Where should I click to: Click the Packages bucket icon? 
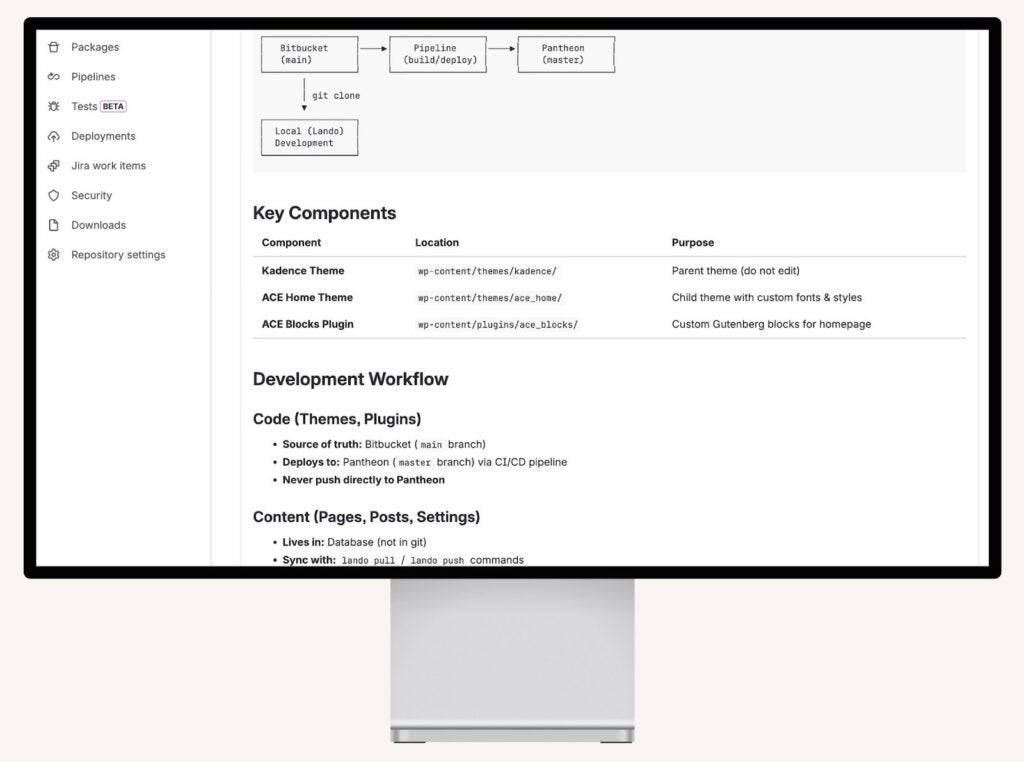pos(54,47)
